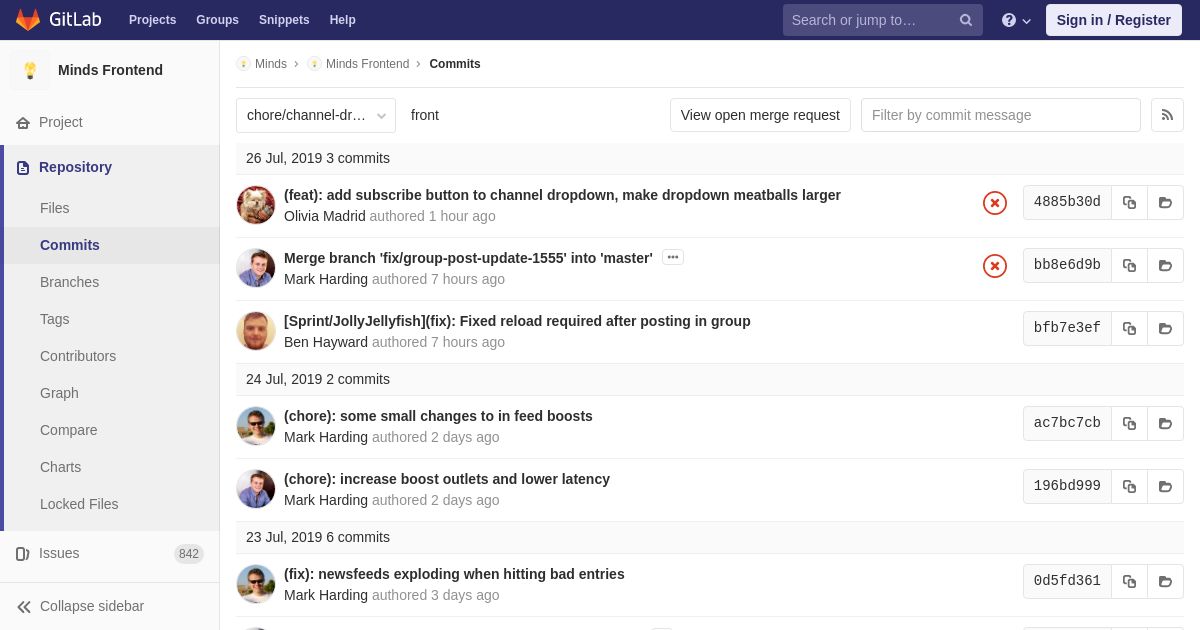Open the chore/channel-dr… branch dropdown
Image resolution: width=1200 pixels, height=630 pixels.
tap(316, 115)
